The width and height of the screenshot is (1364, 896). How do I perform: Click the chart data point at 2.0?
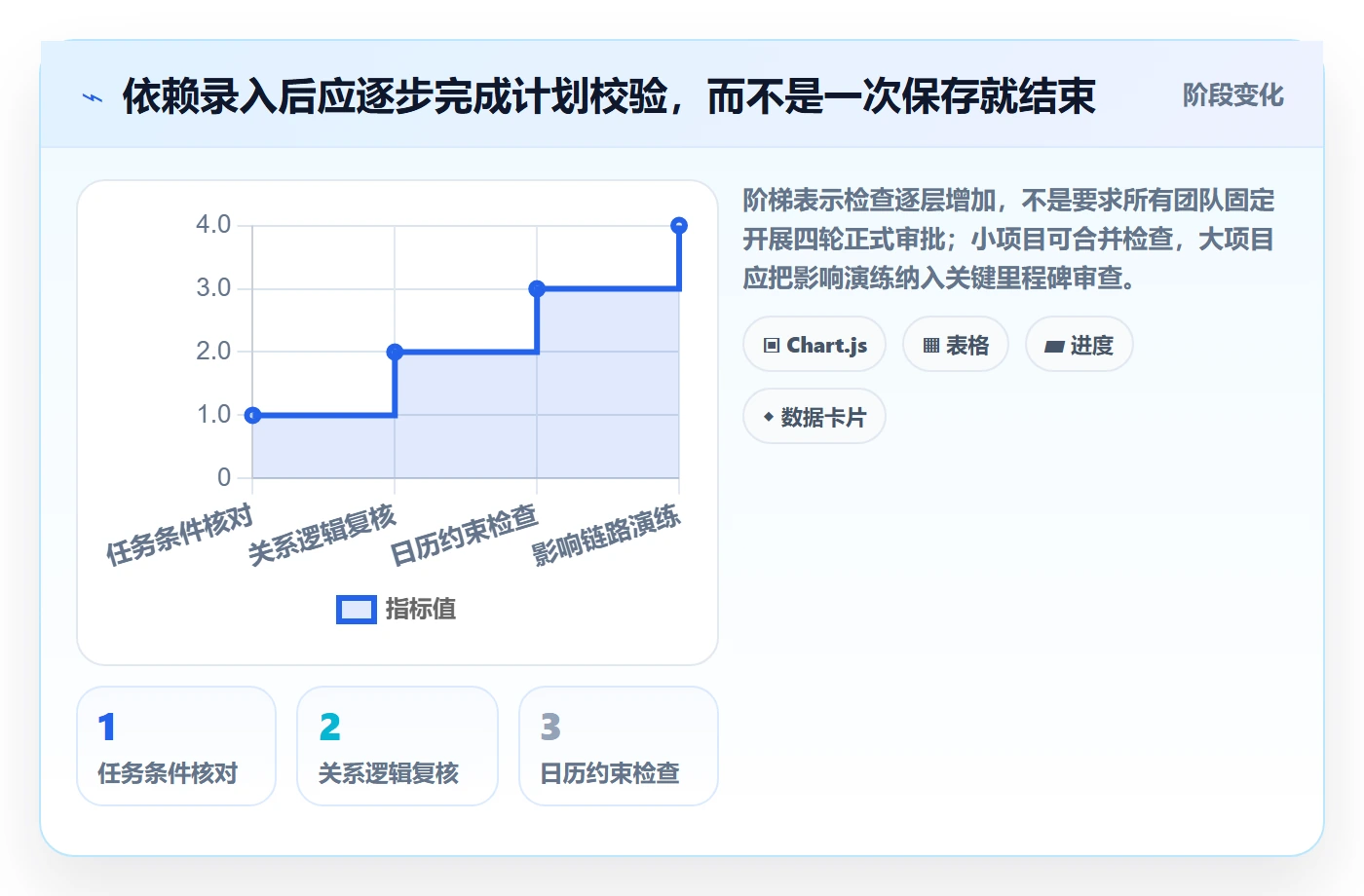coord(395,352)
